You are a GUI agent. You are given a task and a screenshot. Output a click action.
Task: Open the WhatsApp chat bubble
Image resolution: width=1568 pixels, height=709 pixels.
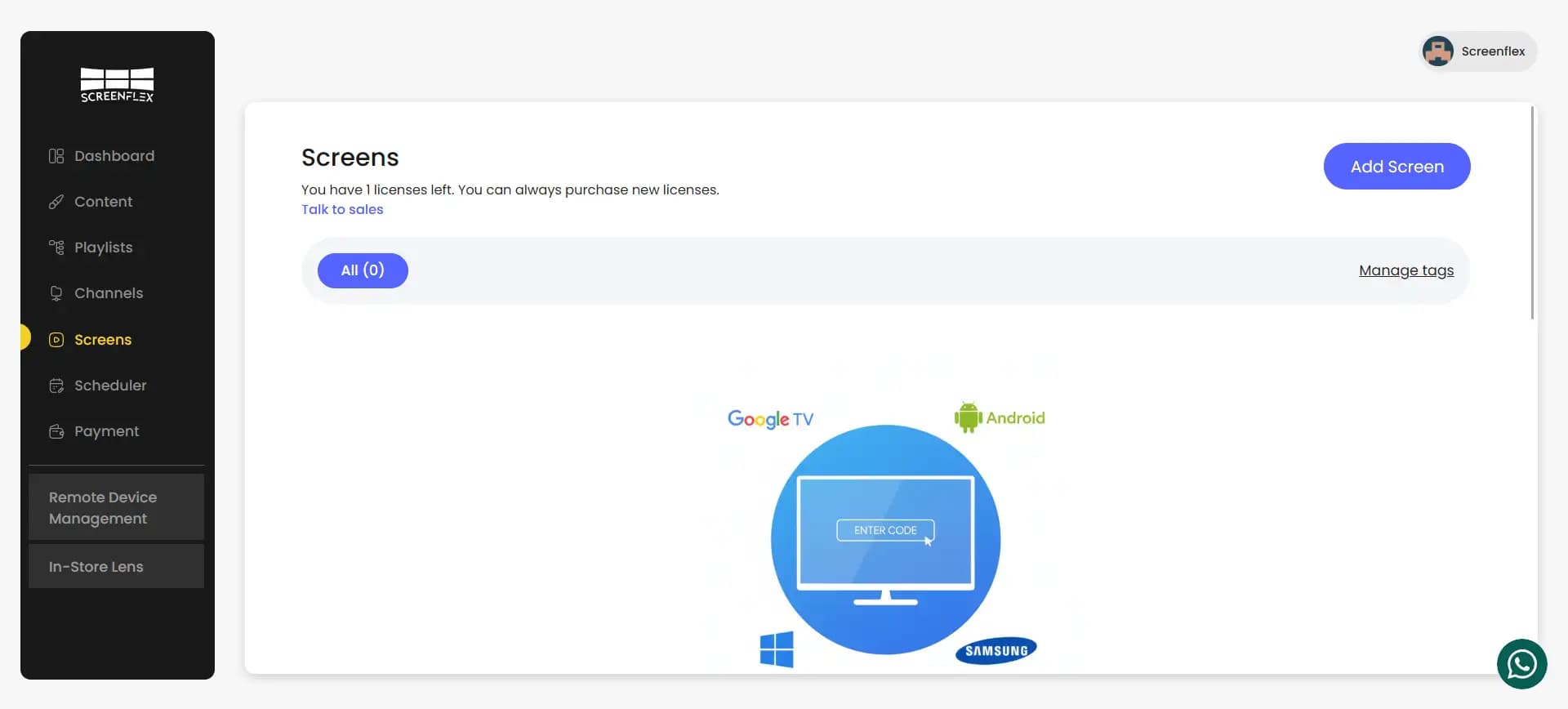pyautogui.click(x=1521, y=664)
